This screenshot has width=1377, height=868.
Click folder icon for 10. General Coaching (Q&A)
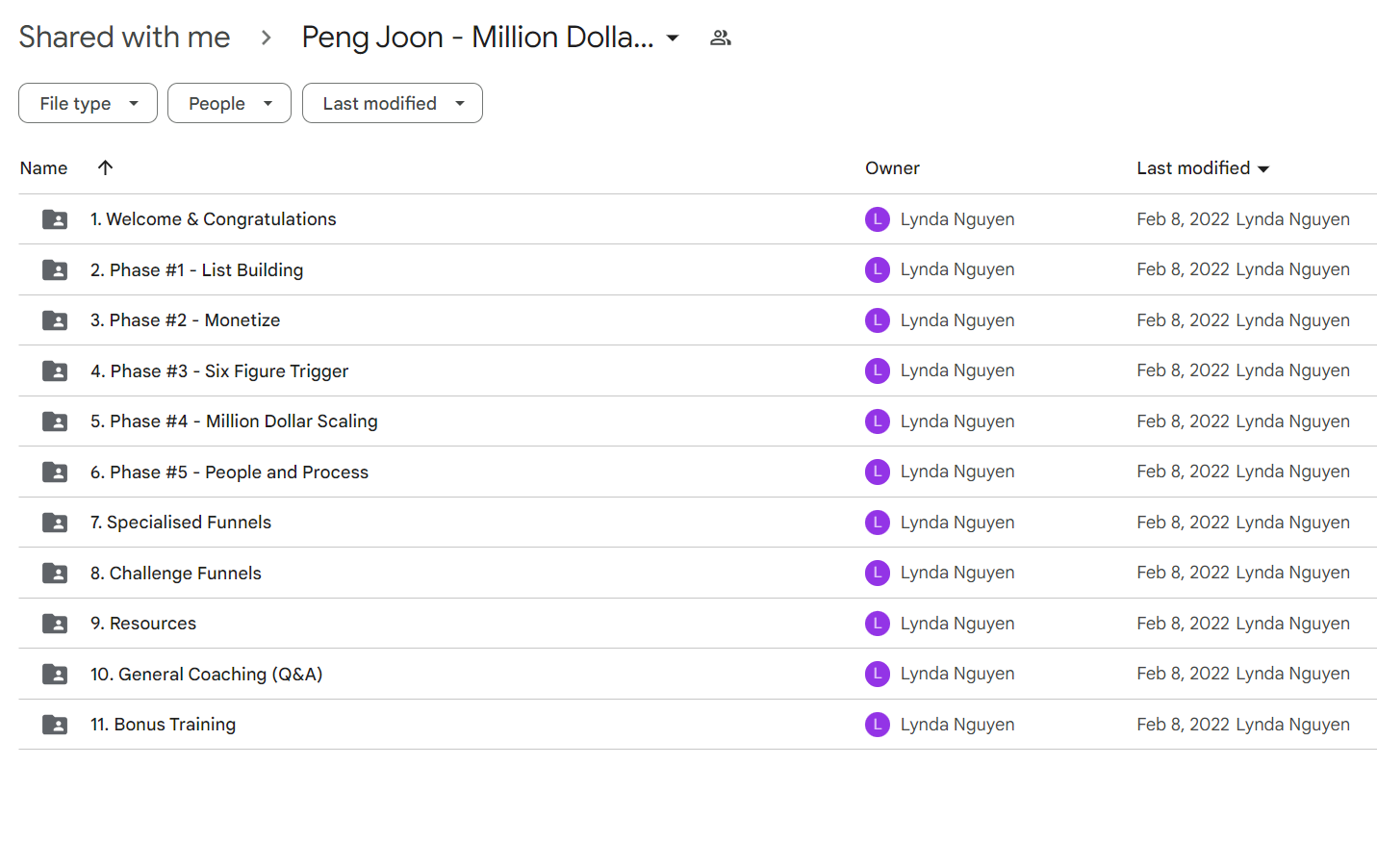click(x=55, y=675)
